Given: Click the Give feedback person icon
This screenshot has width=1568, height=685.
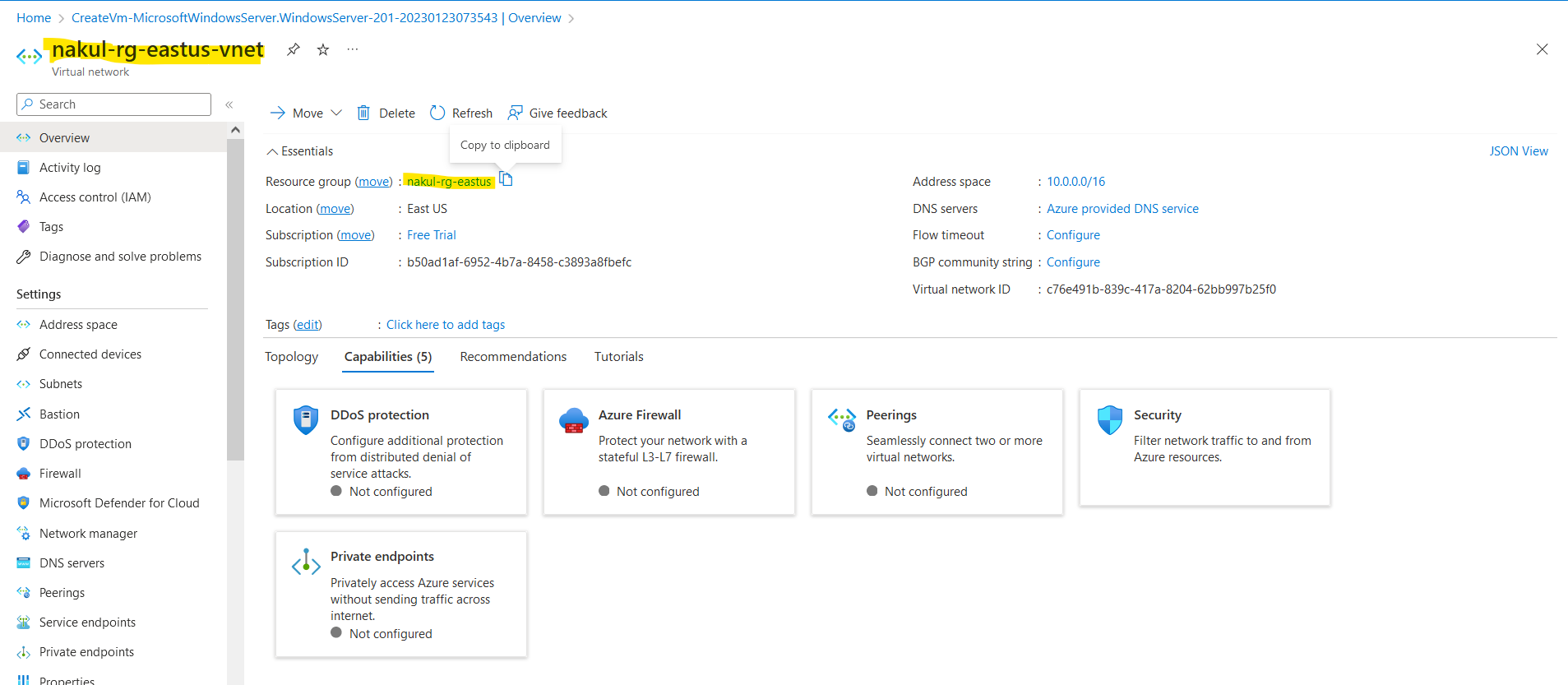Looking at the screenshot, I should (x=516, y=113).
